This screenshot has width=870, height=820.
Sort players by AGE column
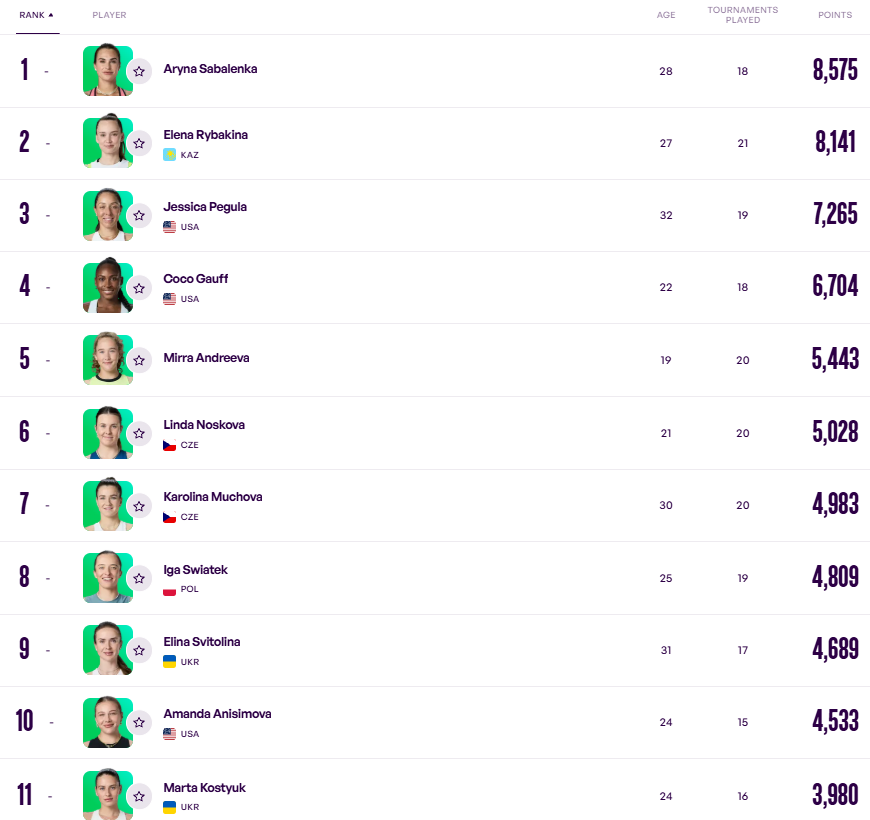(x=666, y=15)
